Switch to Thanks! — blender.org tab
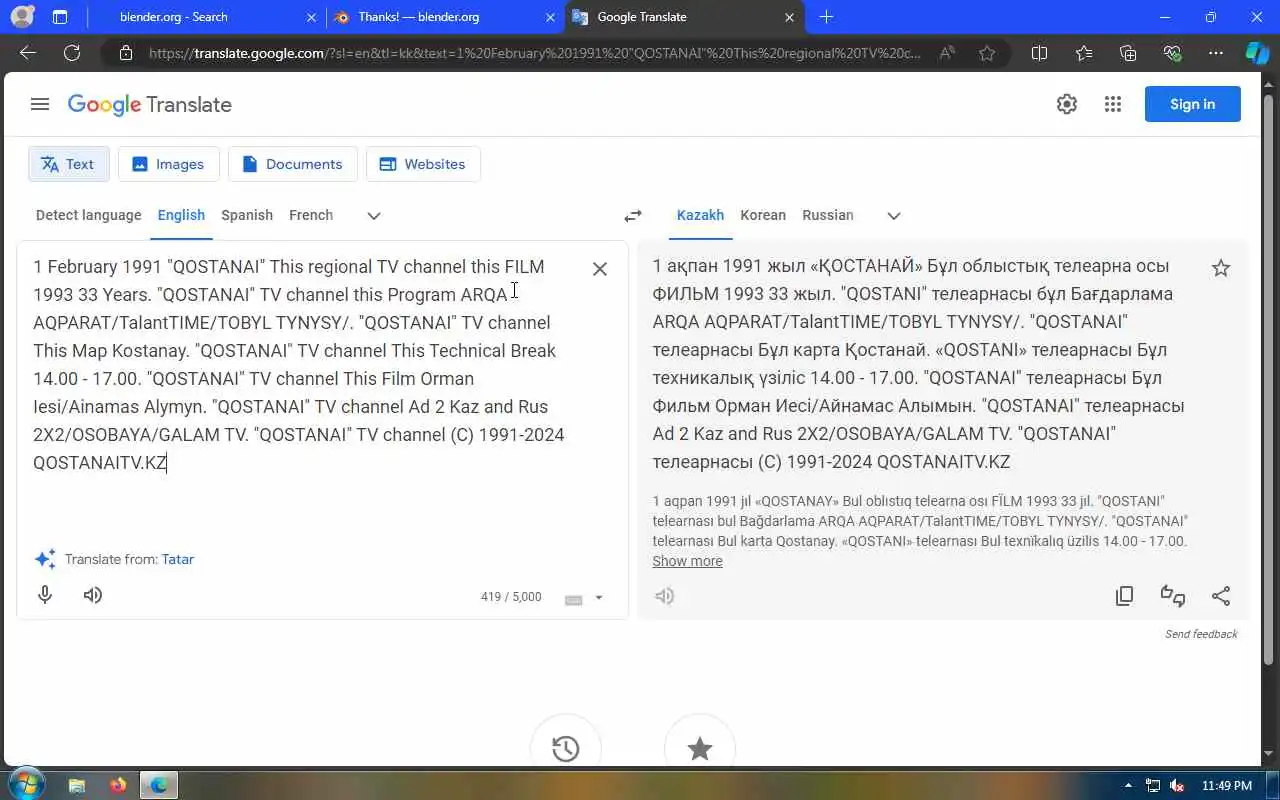This screenshot has width=1280, height=800. click(x=445, y=17)
